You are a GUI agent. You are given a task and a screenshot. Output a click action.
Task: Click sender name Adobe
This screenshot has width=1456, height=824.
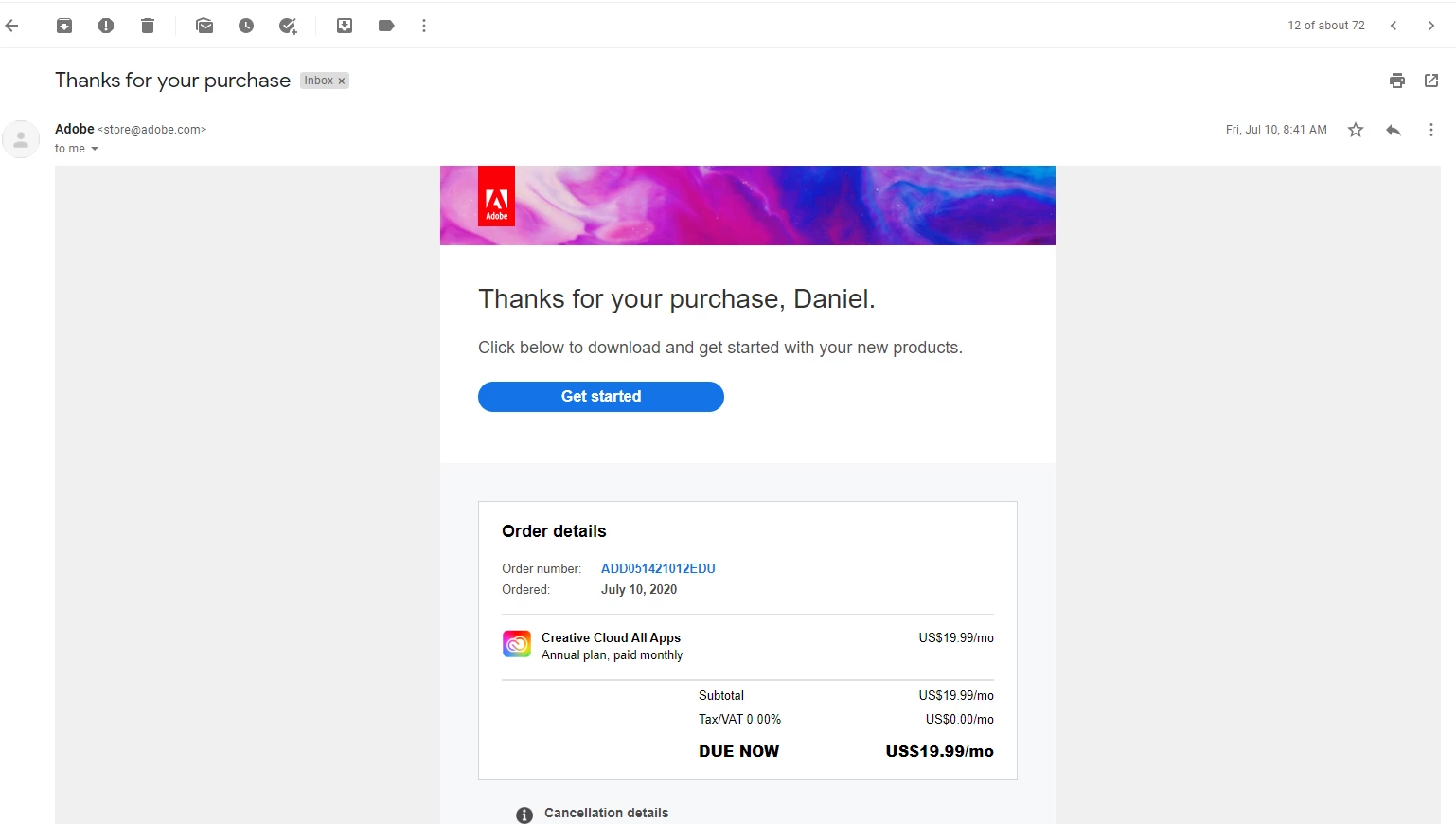point(75,129)
